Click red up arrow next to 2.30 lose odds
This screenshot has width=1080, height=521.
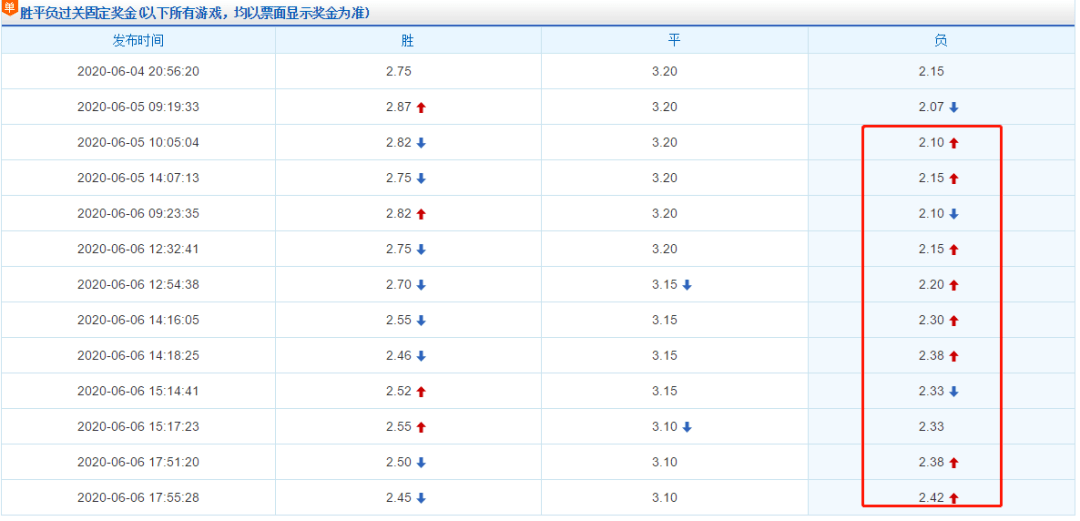pos(954,320)
